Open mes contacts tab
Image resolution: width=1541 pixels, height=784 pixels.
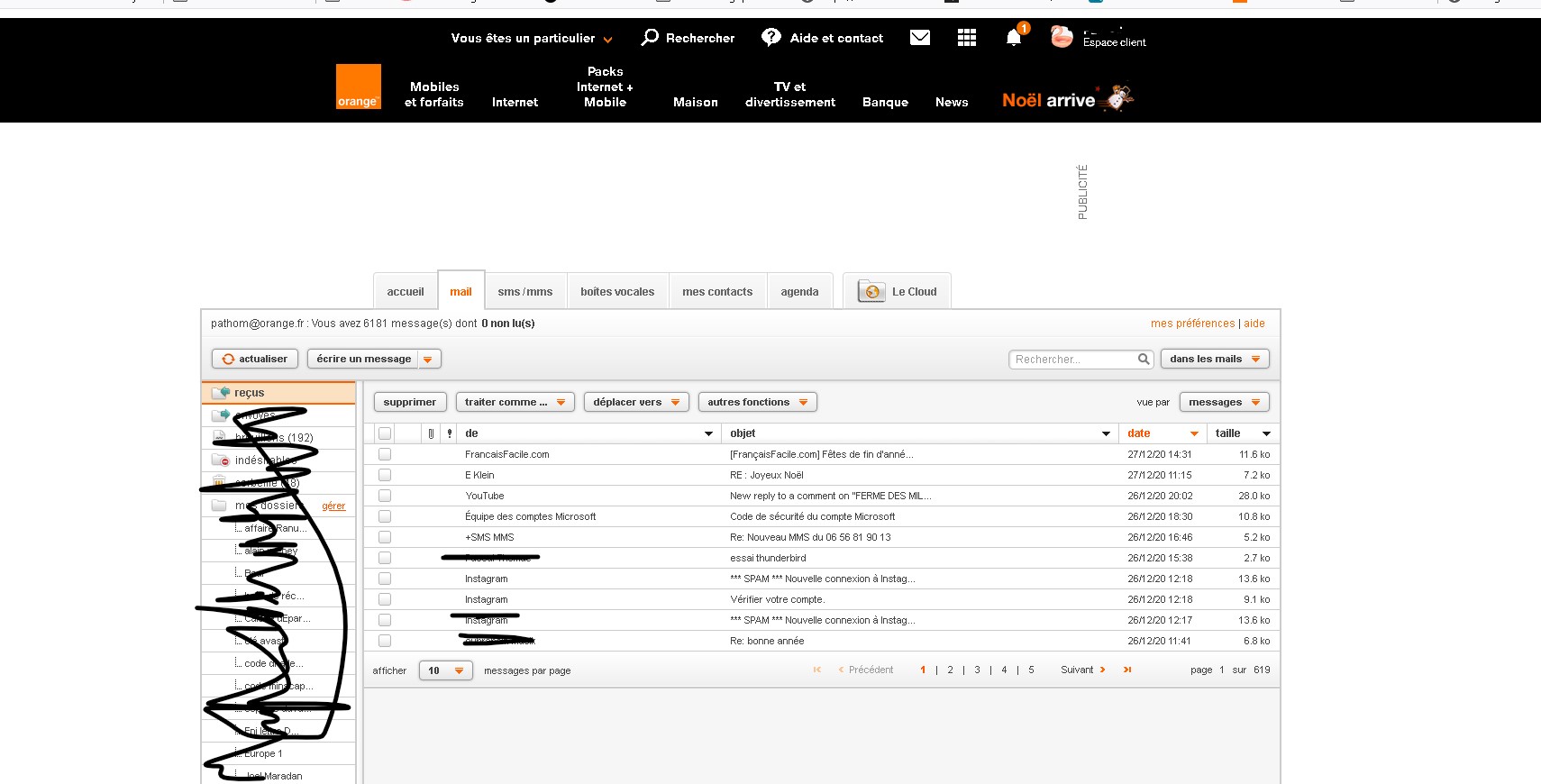717,291
